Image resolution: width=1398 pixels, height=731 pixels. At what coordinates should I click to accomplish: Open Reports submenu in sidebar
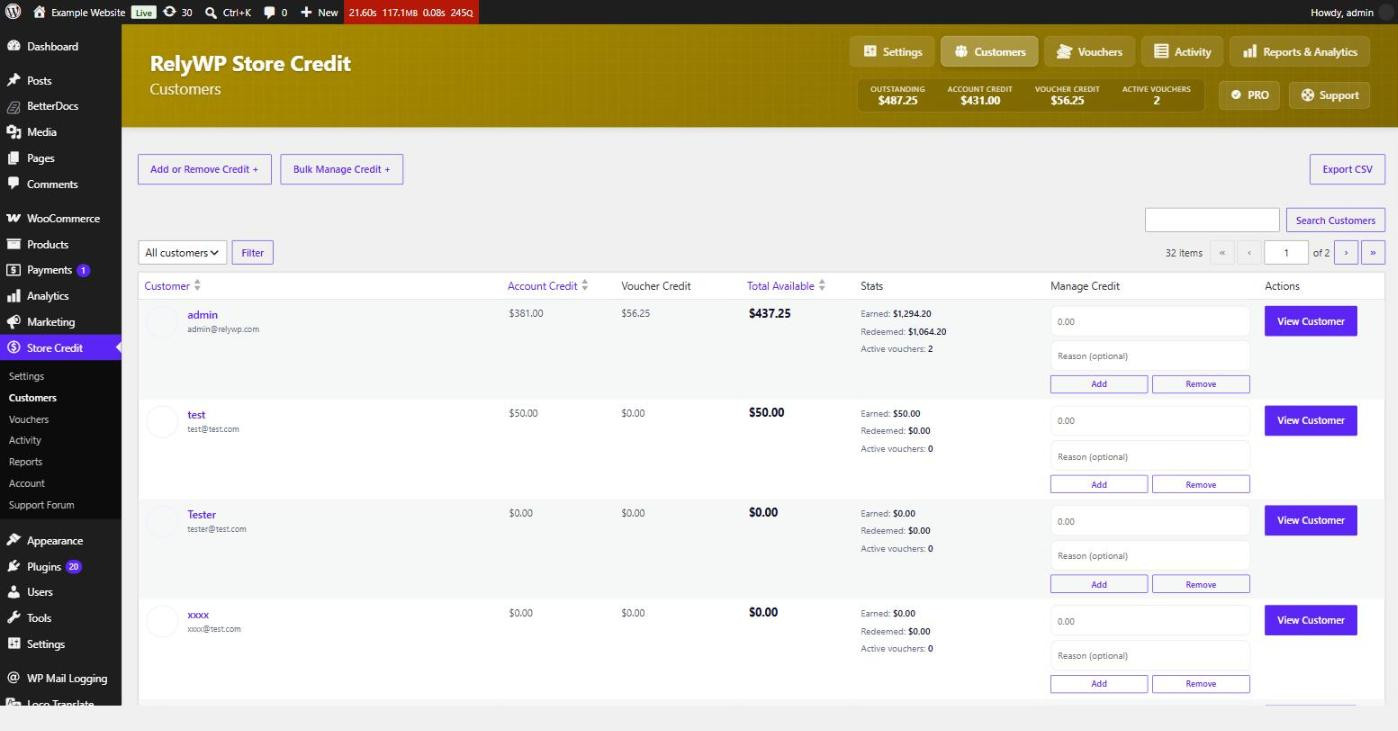[x=25, y=462]
